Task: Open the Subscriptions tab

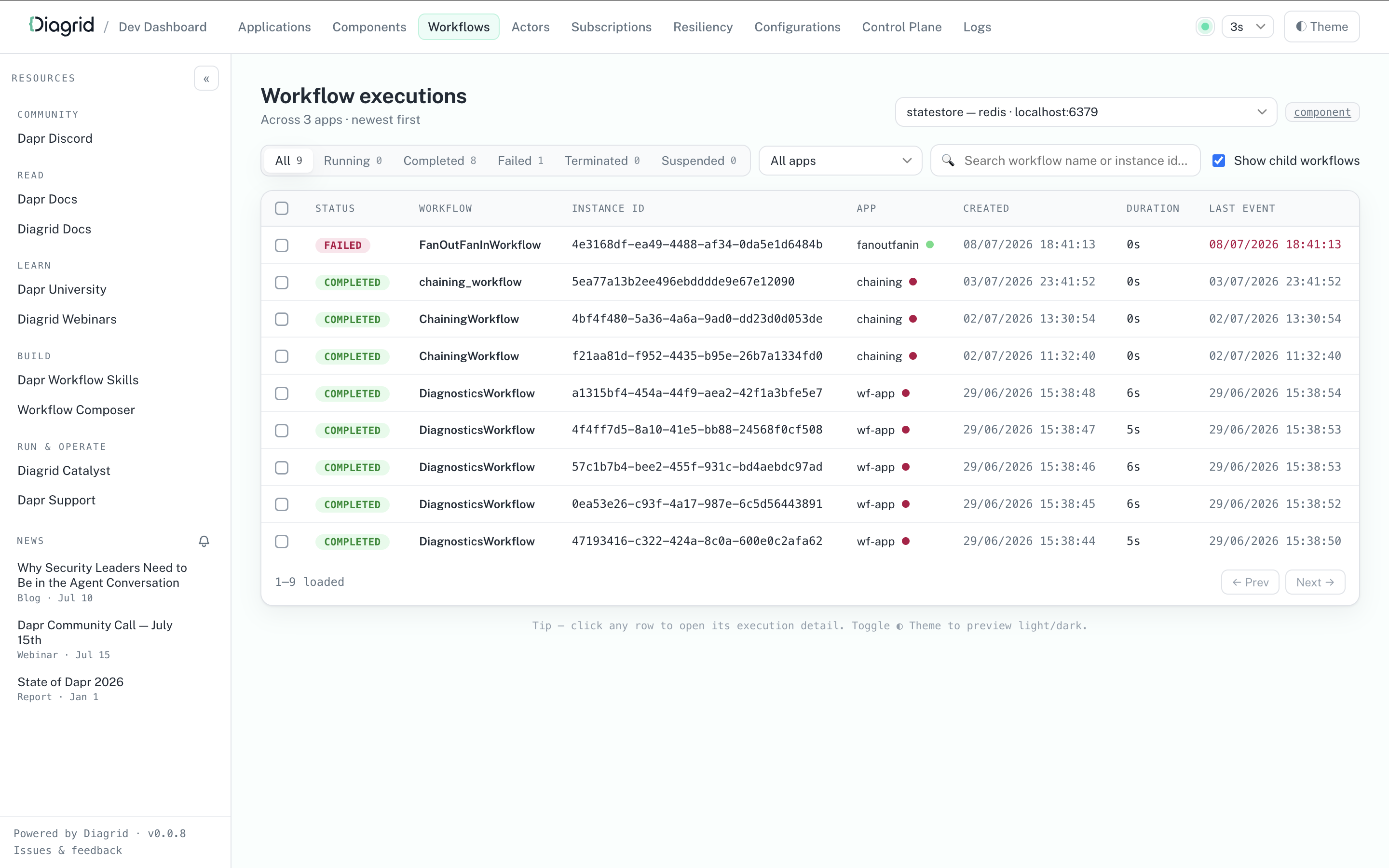Action: (611, 27)
